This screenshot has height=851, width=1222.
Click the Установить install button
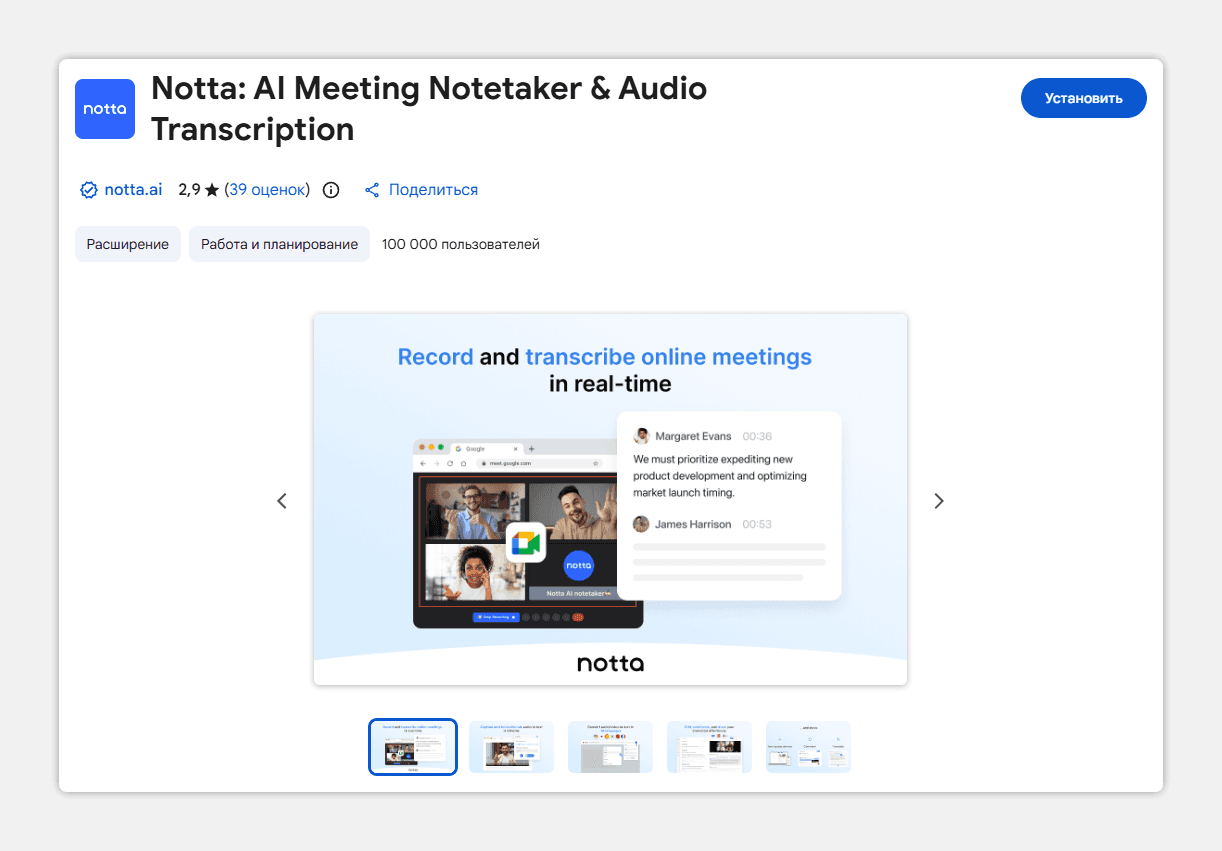1083,98
